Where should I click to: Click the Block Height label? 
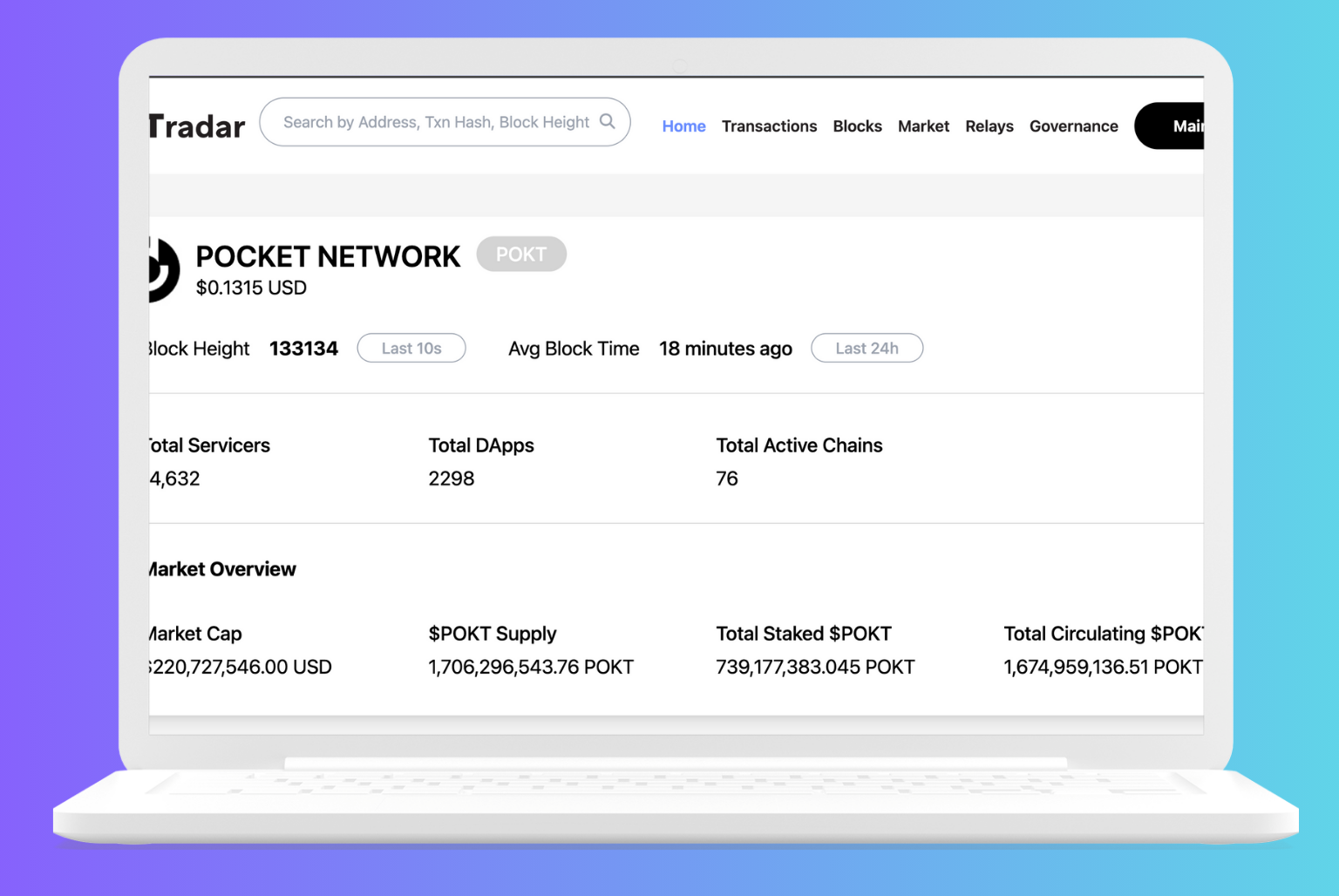[200, 349]
